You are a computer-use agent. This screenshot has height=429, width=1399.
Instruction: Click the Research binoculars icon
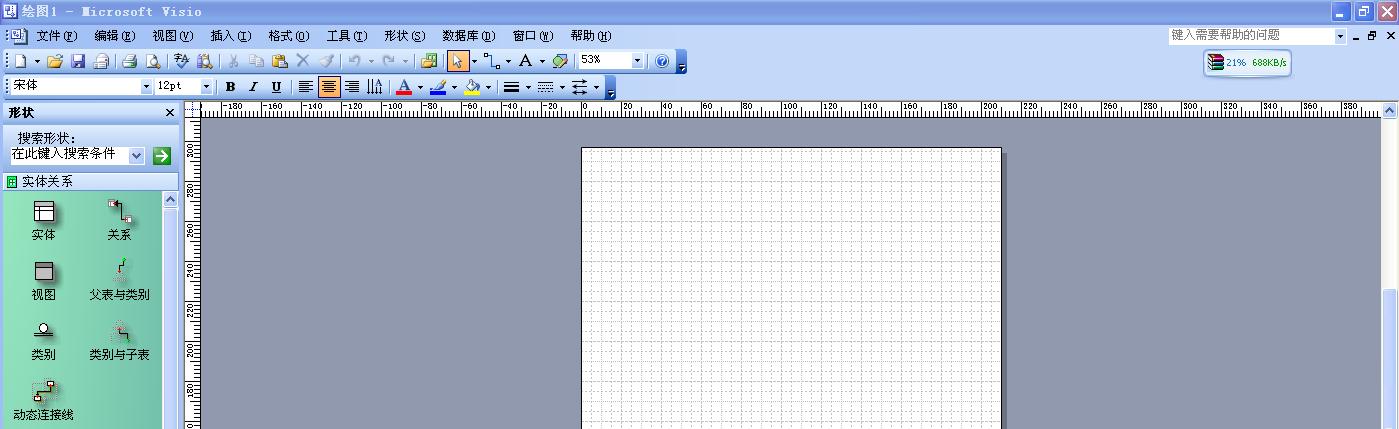[x=204, y=61]
